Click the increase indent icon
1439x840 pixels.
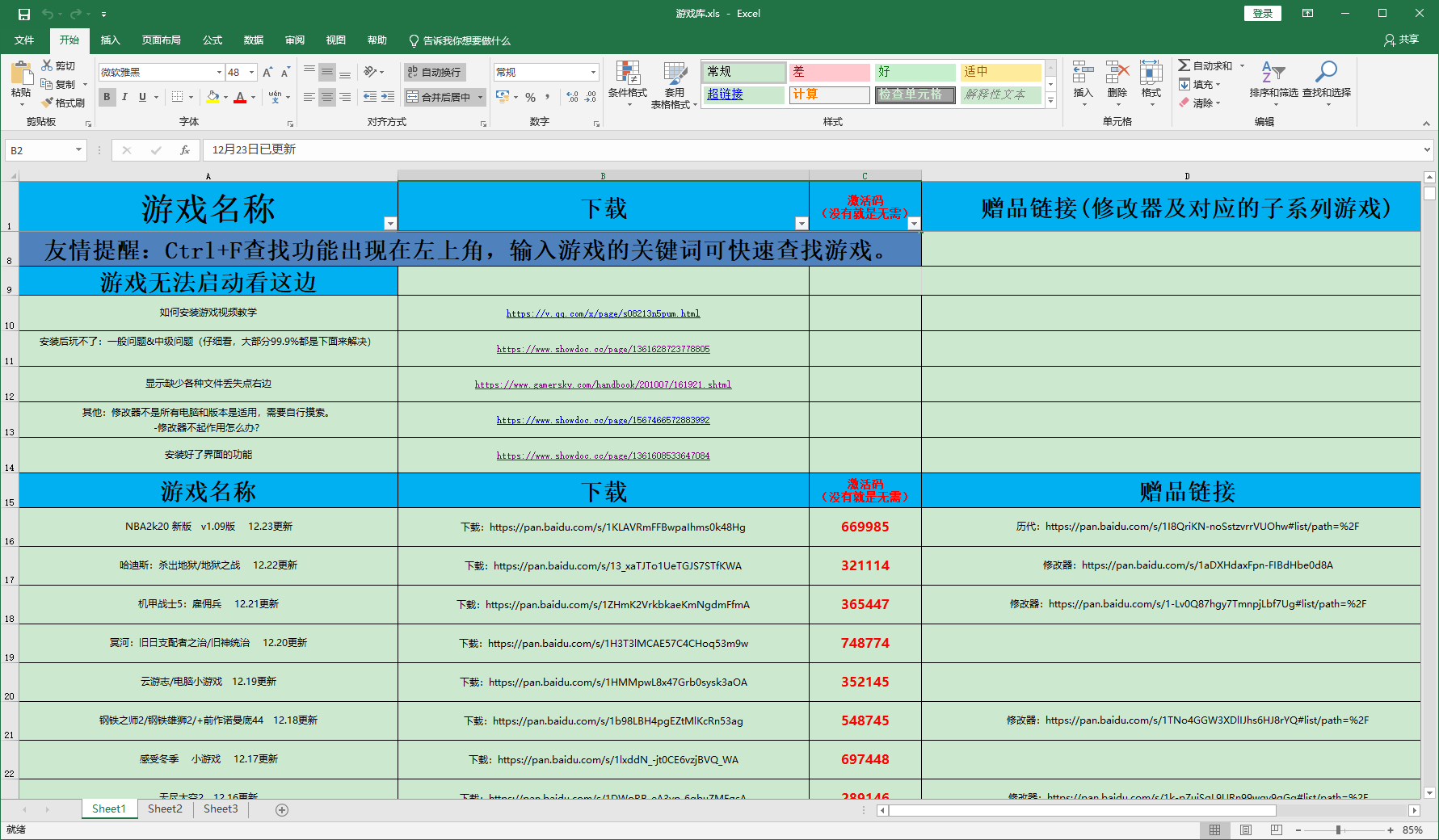pos(388,97)
